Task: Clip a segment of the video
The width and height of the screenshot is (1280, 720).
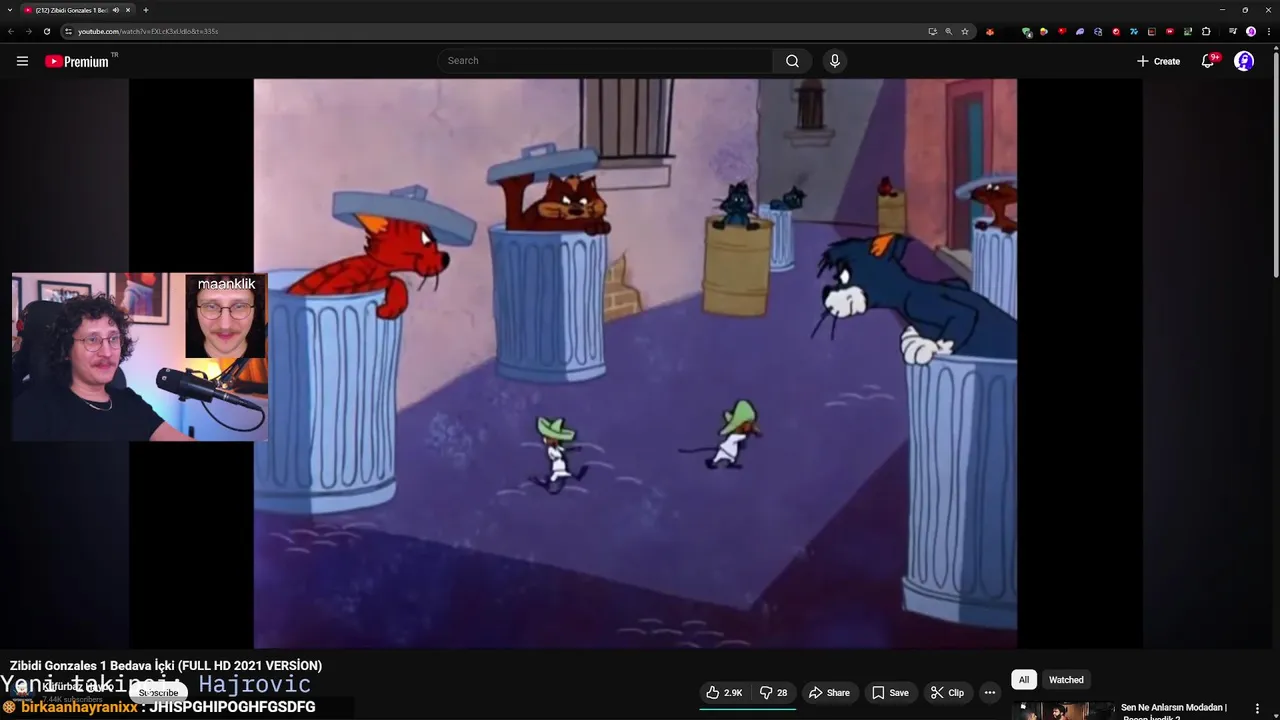Action: tap(947, 692)
